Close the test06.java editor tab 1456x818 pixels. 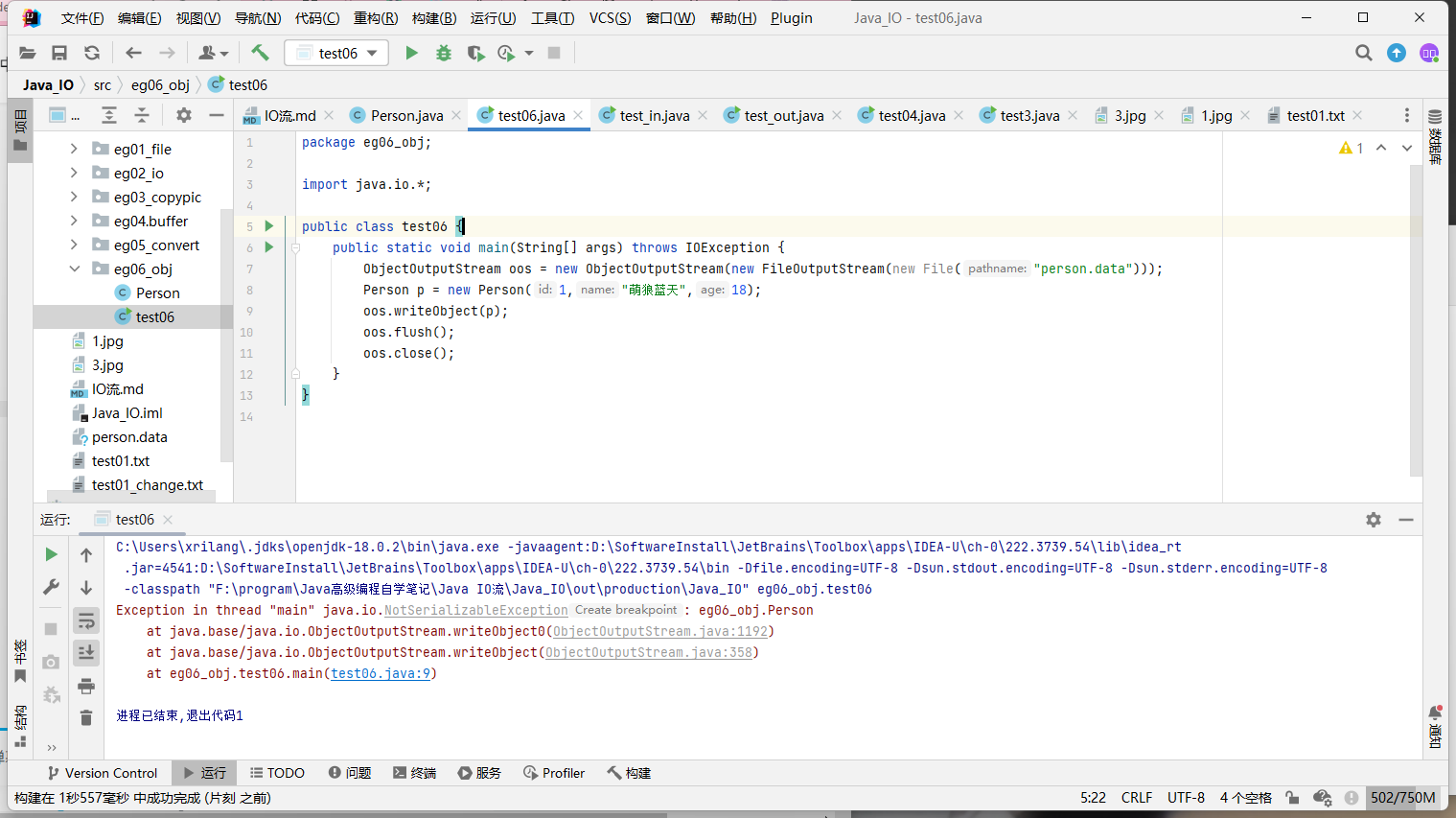point(578,115)
